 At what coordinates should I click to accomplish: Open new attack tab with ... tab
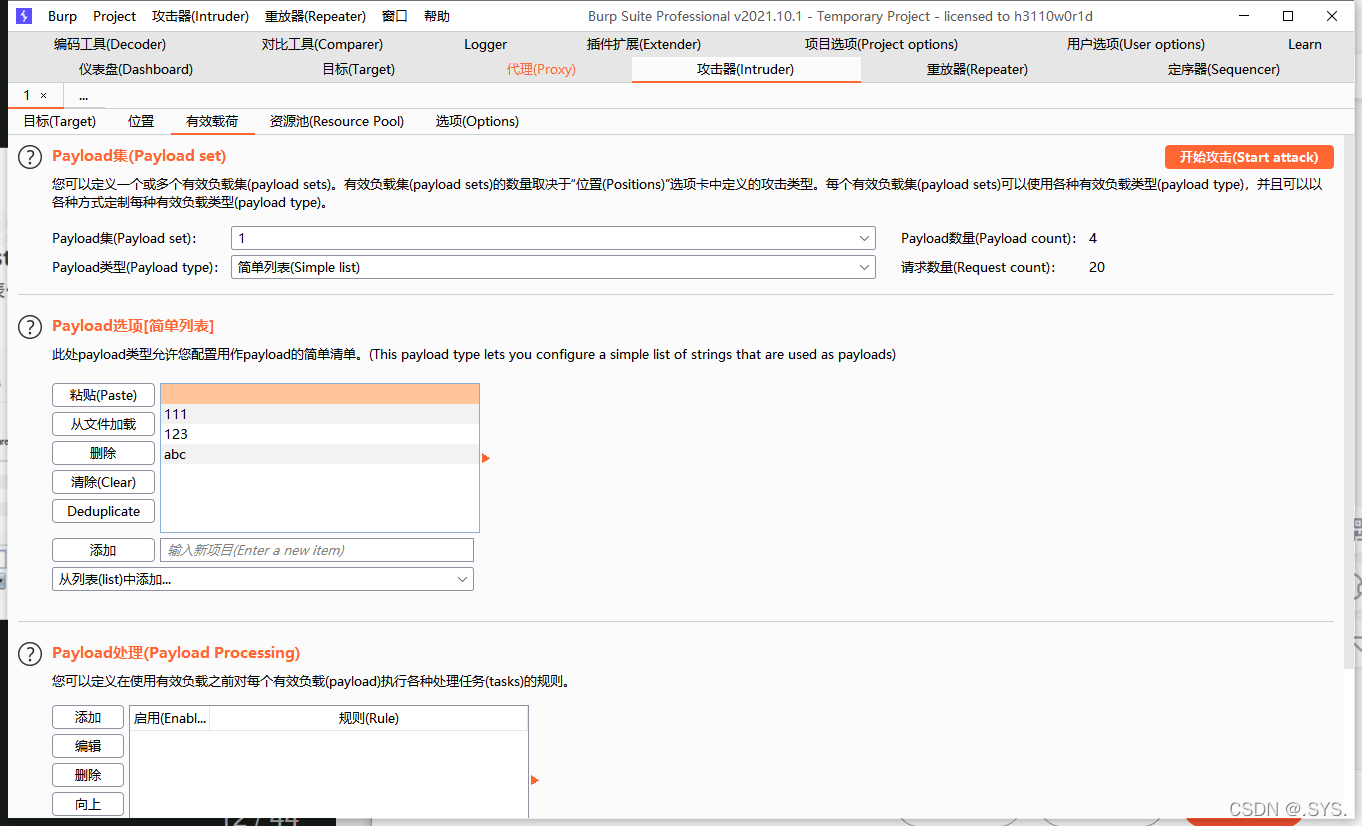84,95
